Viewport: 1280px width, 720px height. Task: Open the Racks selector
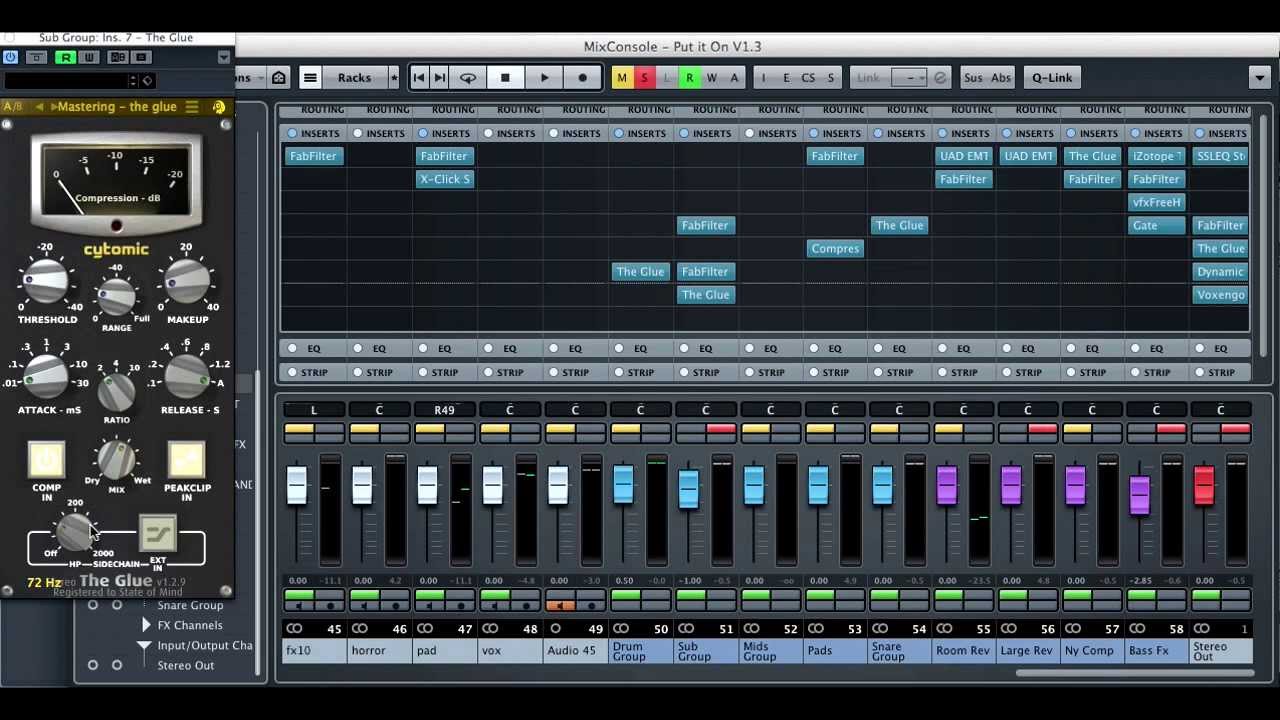pos(354,78)
